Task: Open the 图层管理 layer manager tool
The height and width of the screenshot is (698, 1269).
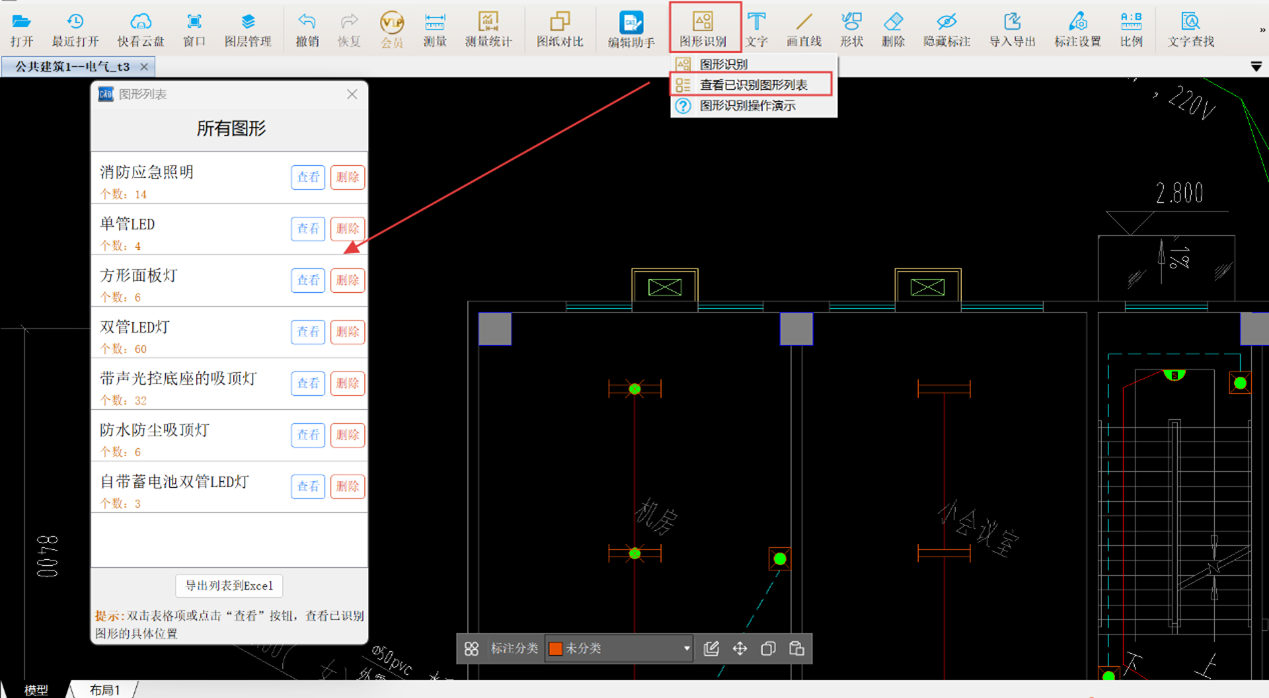Action: [247, 28]
